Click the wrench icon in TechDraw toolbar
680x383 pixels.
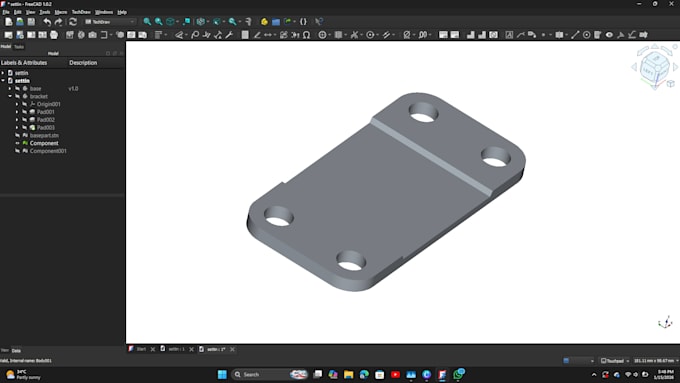(229, 35)
